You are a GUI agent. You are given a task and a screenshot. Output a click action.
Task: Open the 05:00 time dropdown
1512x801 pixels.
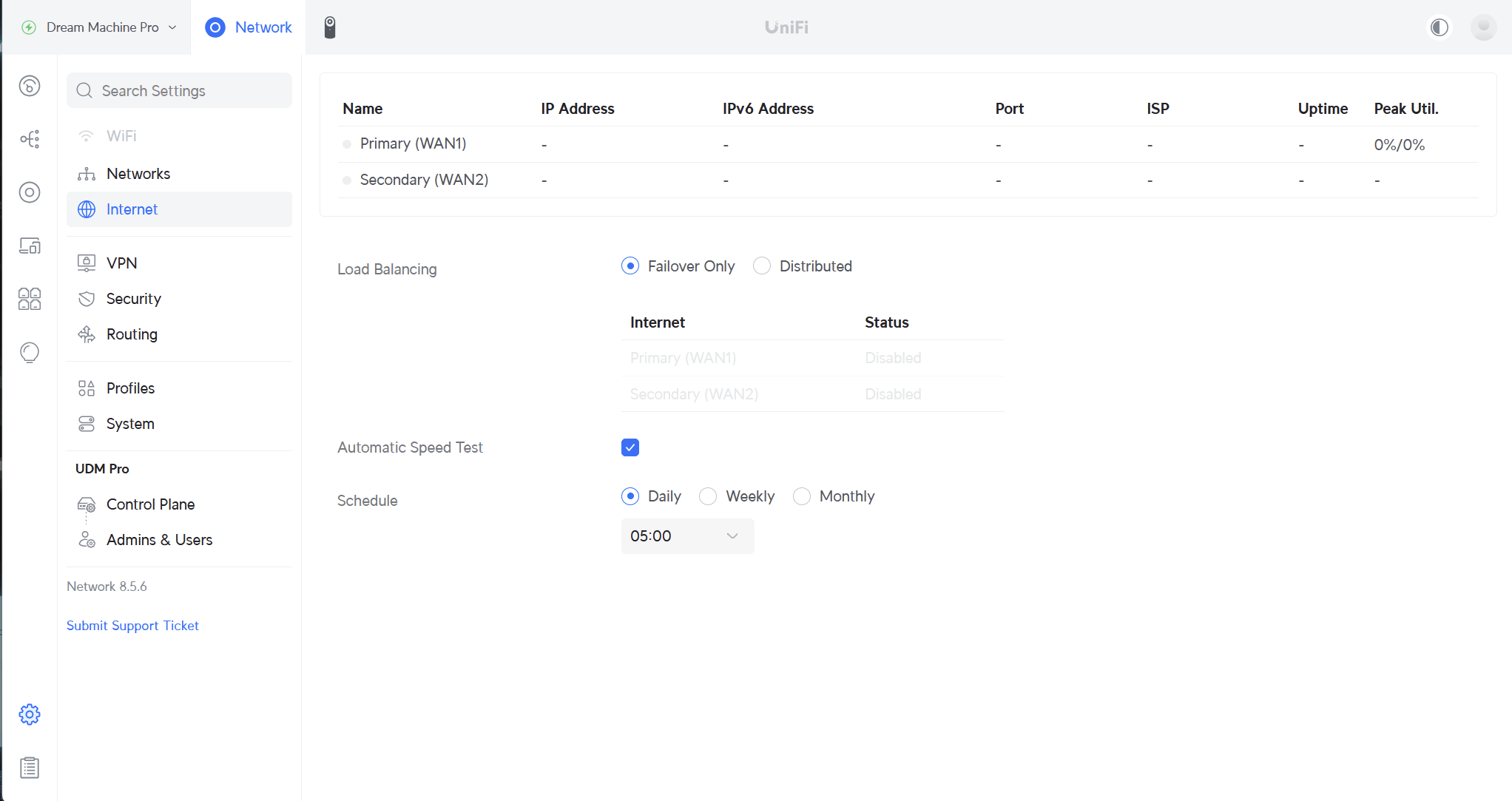(x=687, y=536)
